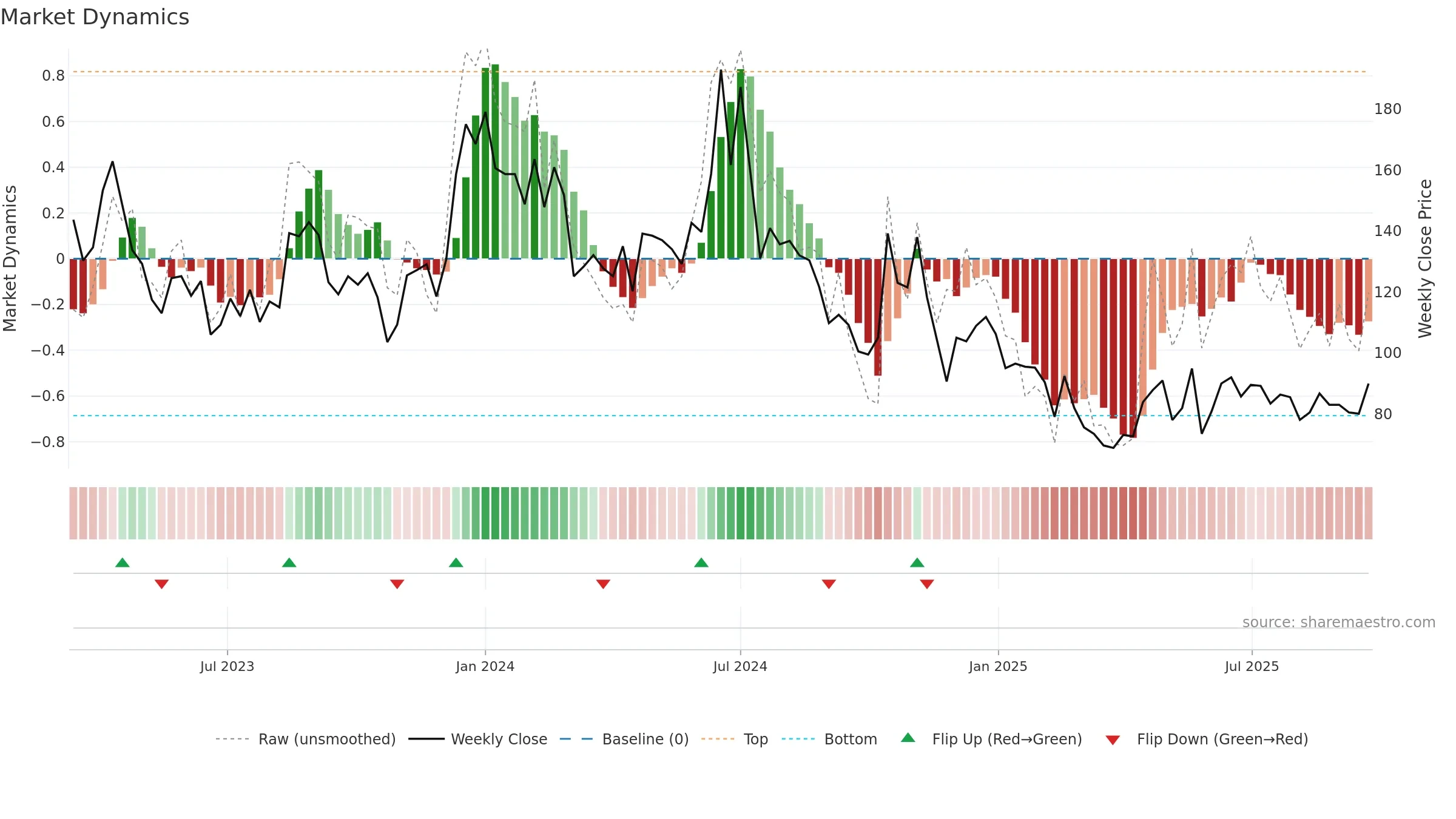Click the last red flip-down marker before Jan 2025
Screen dimensions: 1456x819
927,584
